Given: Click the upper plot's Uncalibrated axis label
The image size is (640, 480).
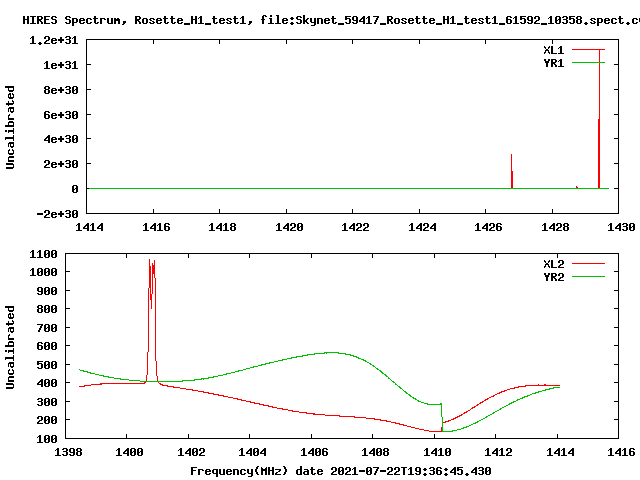Looking at the screenshot, I should 10,127.
